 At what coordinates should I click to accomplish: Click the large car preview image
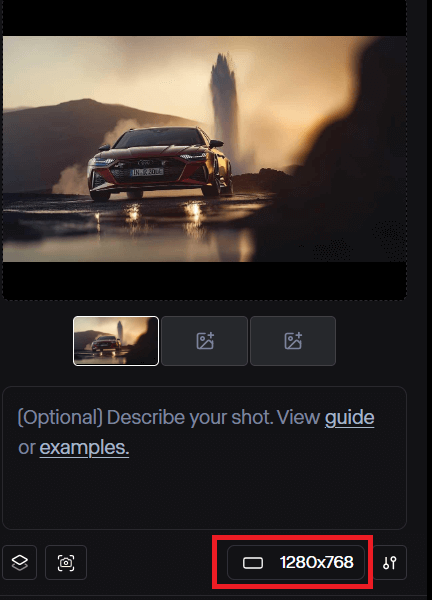[x=204, y=149]
